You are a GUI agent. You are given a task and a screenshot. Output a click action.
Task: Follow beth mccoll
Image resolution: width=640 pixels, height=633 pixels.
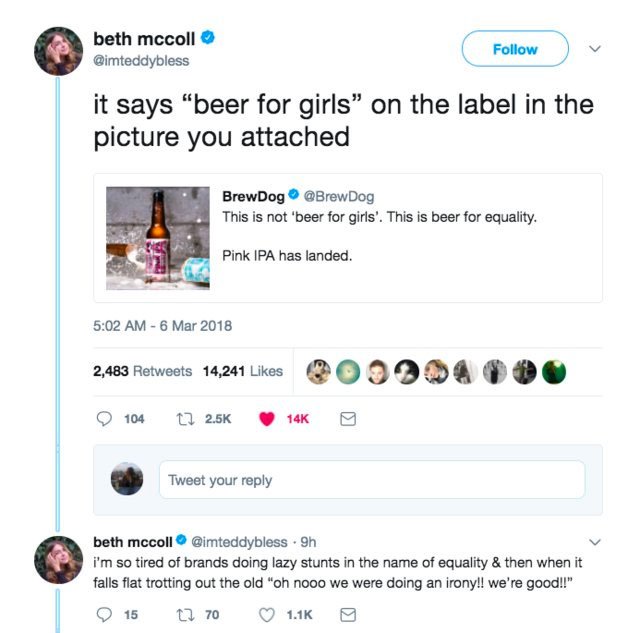pyautogui.click(x=514, y=49)
